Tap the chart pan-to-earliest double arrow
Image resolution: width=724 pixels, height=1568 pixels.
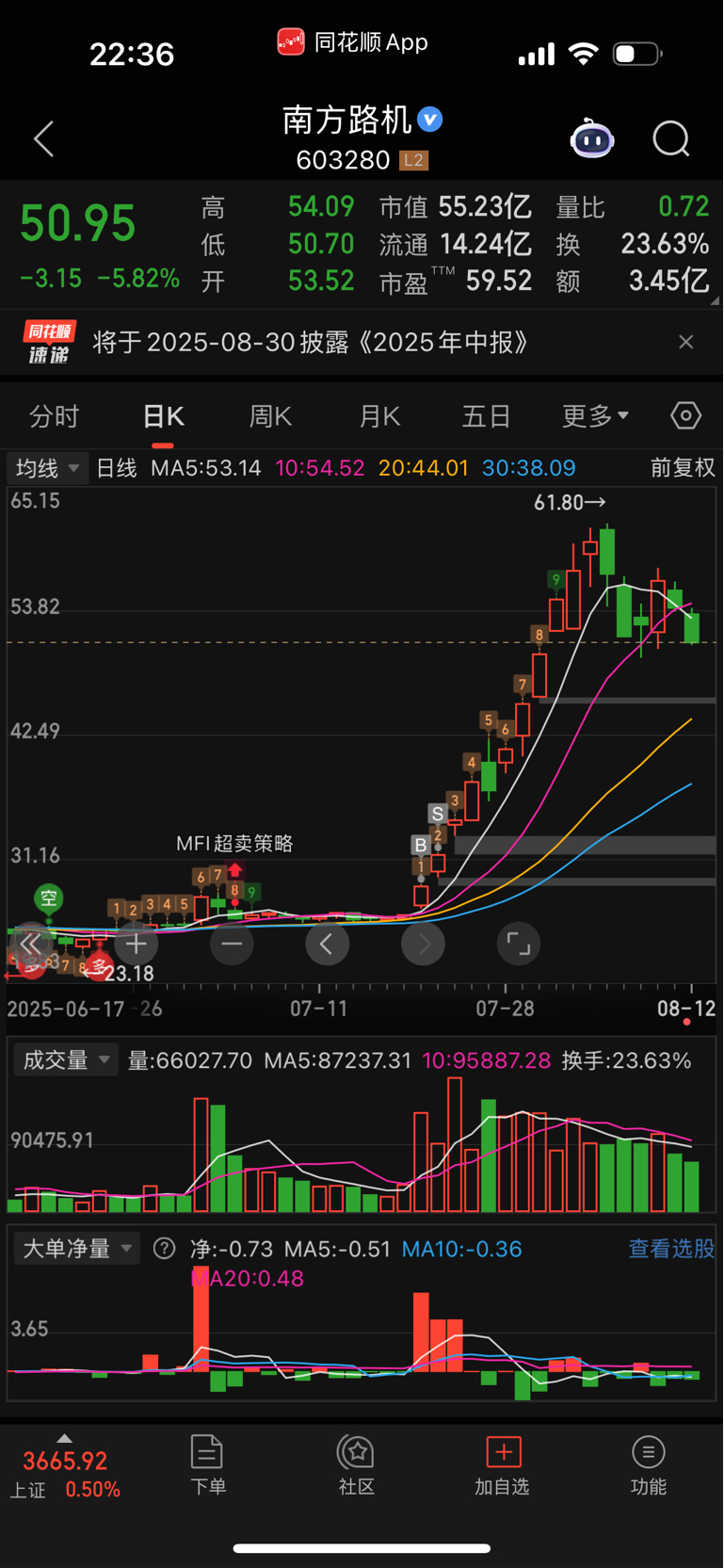[30, 944]
